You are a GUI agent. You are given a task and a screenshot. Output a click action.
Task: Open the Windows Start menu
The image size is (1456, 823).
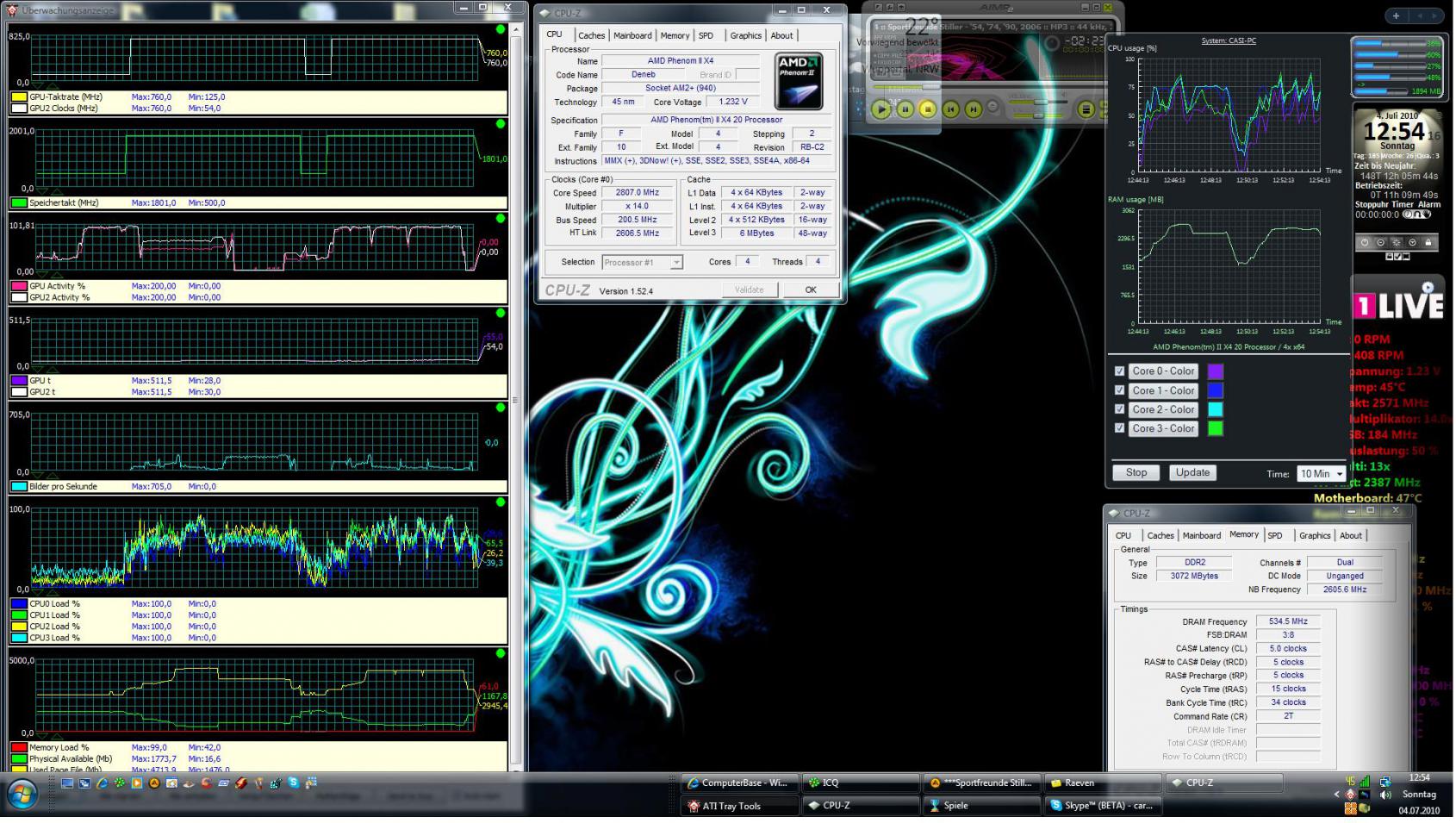pyautogui.click(x=21, y=794)
